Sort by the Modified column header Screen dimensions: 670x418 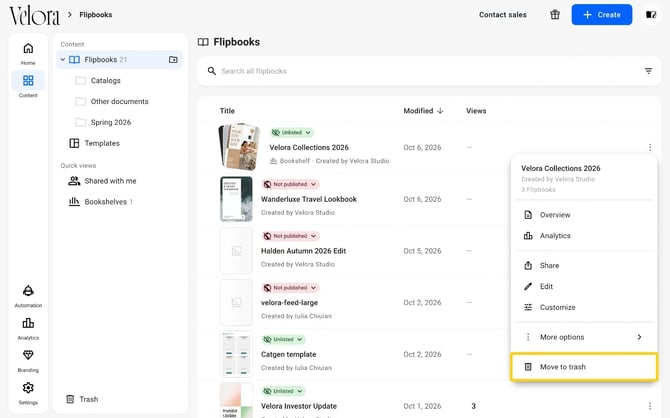[x=423, y=111]
